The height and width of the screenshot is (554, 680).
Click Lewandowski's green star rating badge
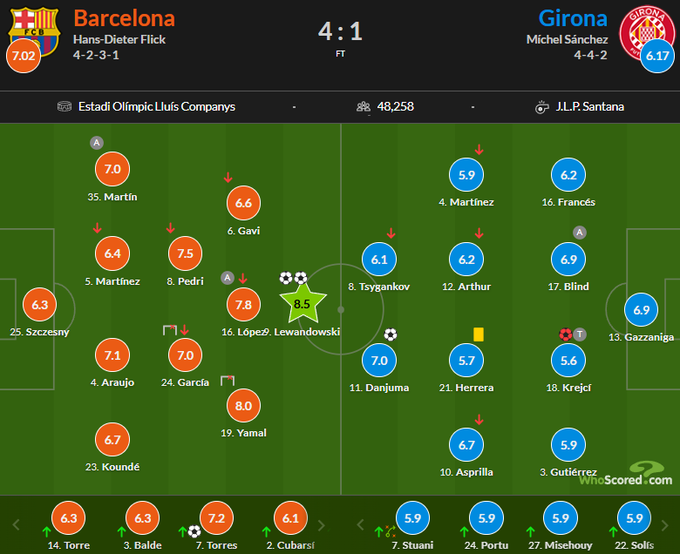coord(303,302)
